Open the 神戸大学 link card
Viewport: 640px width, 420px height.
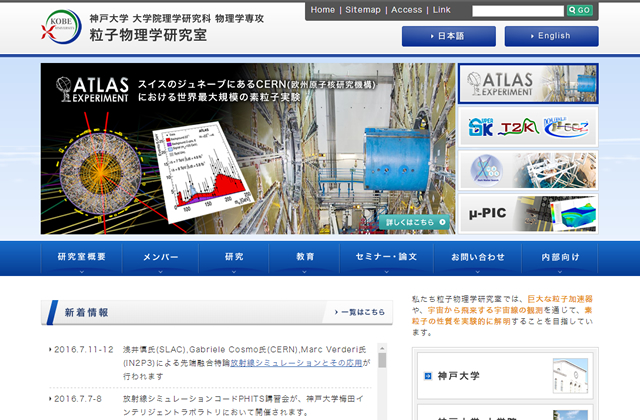505,376
